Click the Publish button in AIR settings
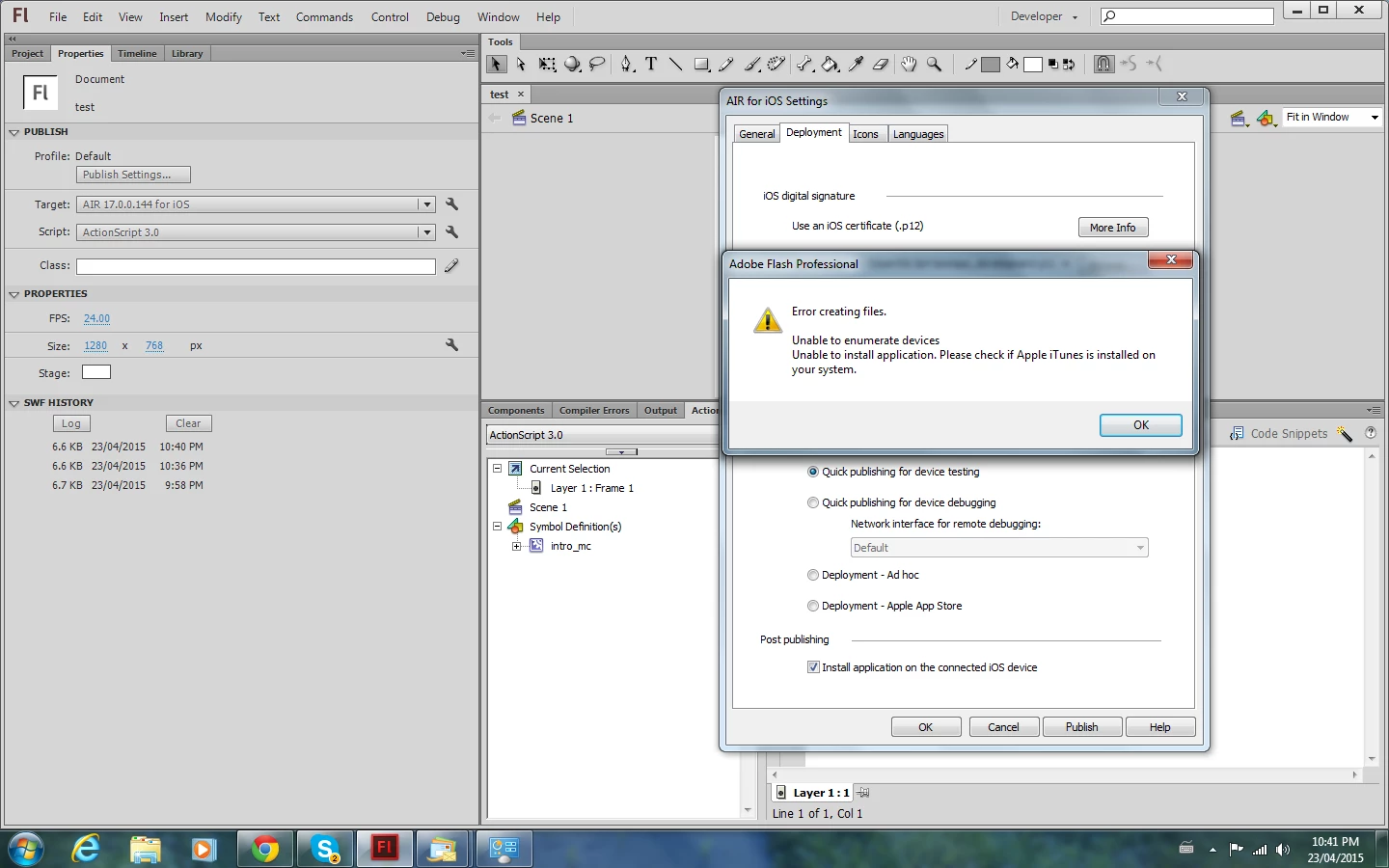This screenshot has width=1389, height=868. pyautogui.click(x=1081, y=727)
